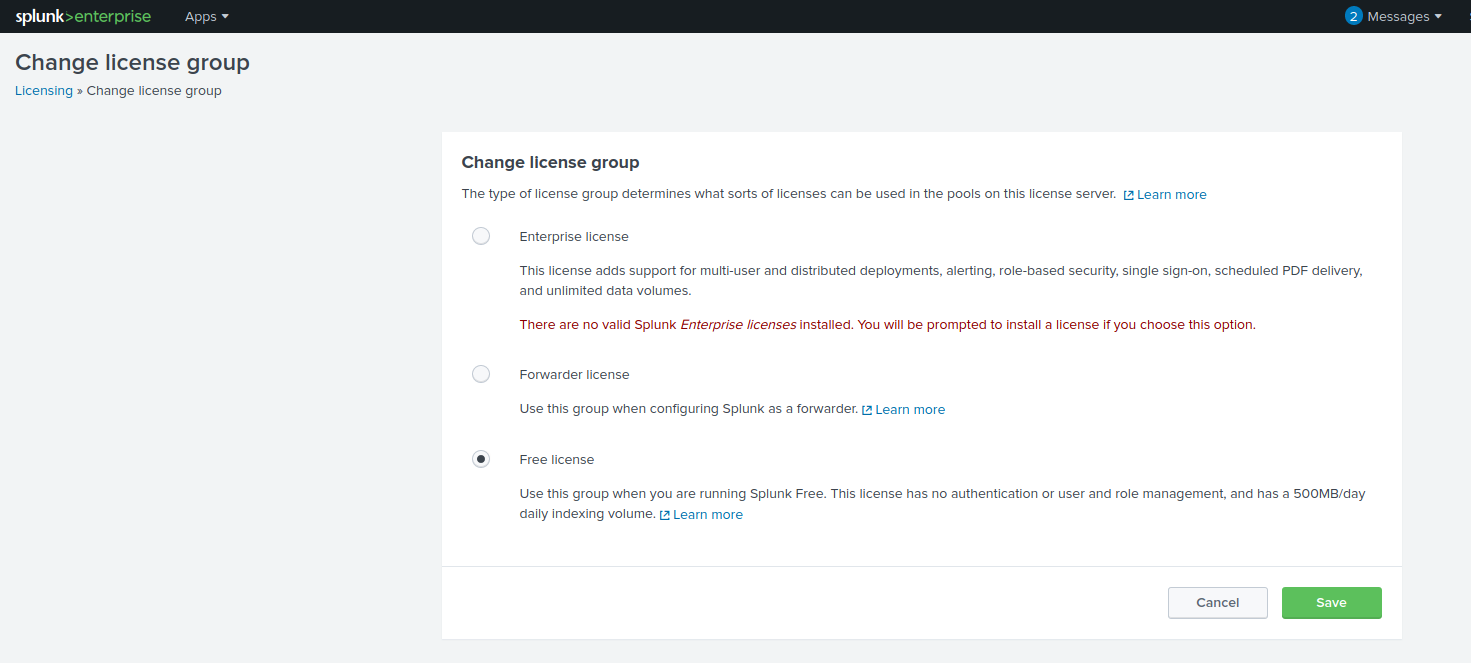
Task: Click the Free license label text
Action: coord(557,459)
